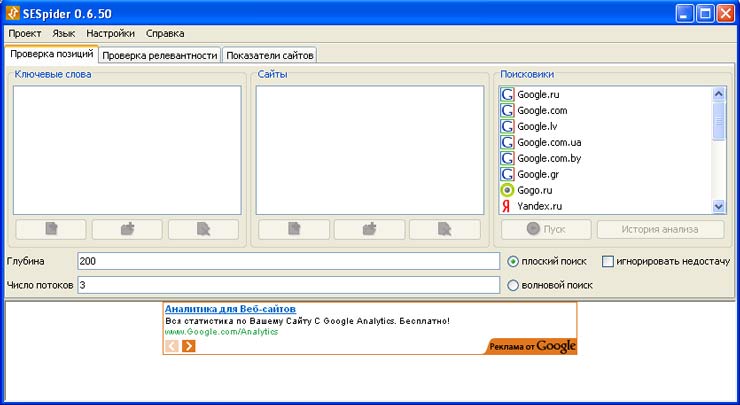Image resolution: width=740 pixels, height=405 pixels.
Task: Select Google.com.ua text in the list
Action: 549,143
